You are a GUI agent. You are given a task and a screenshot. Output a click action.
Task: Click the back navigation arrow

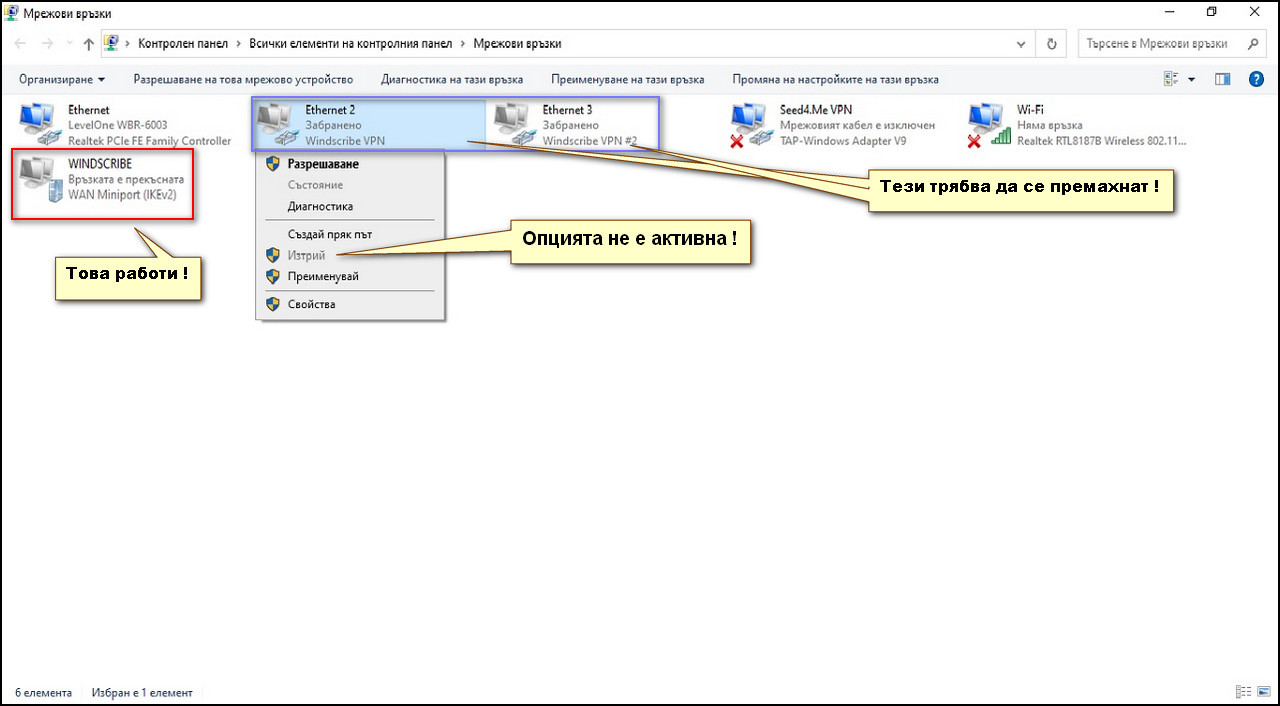pyautogui.click(x=20, y=44)
